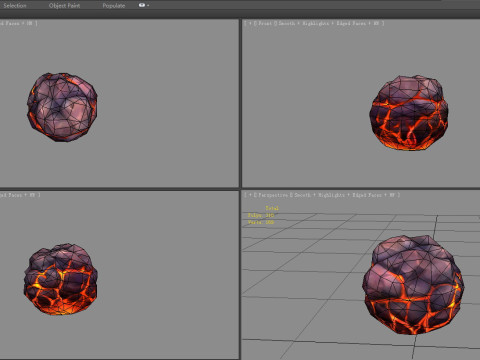Click the Front viewport name label

coord(265,23)
